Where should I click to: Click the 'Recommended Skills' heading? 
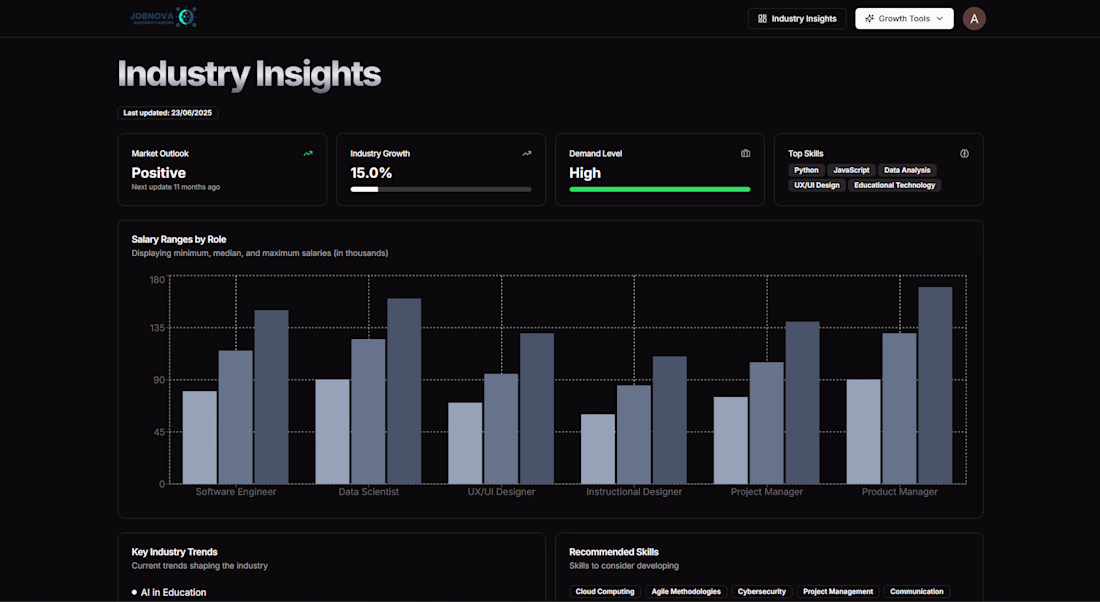(614, 552)
